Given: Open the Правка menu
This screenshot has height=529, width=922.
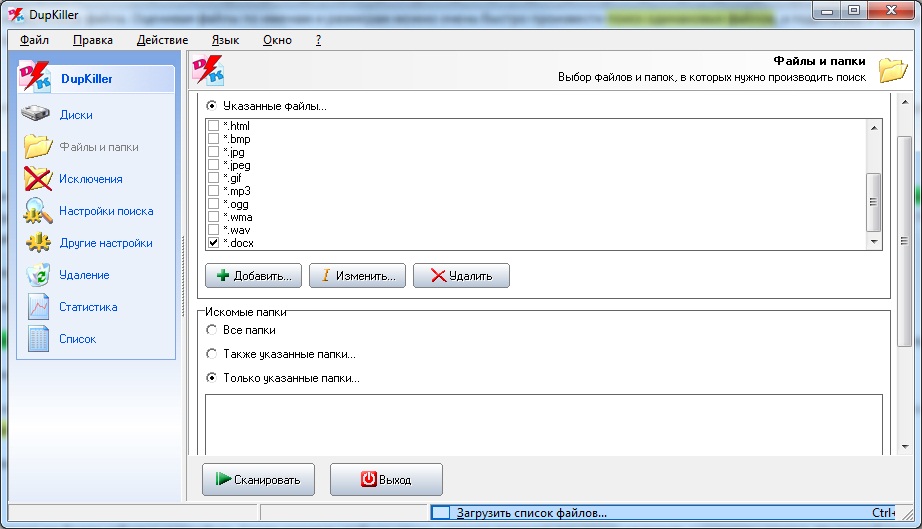Looking at the screenshot, I should coord(93,40).
